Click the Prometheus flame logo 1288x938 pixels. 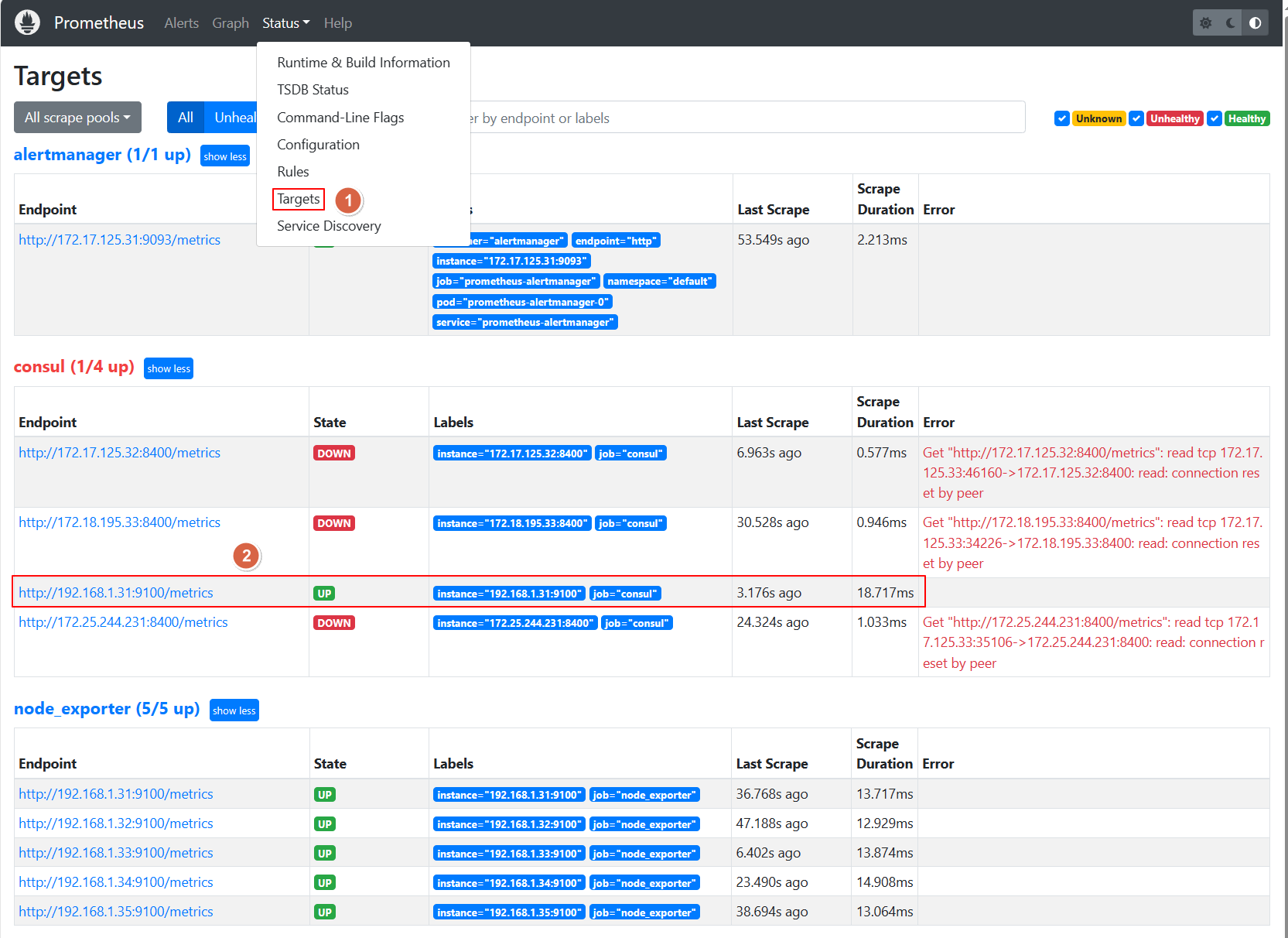click(x=27, y=22)
